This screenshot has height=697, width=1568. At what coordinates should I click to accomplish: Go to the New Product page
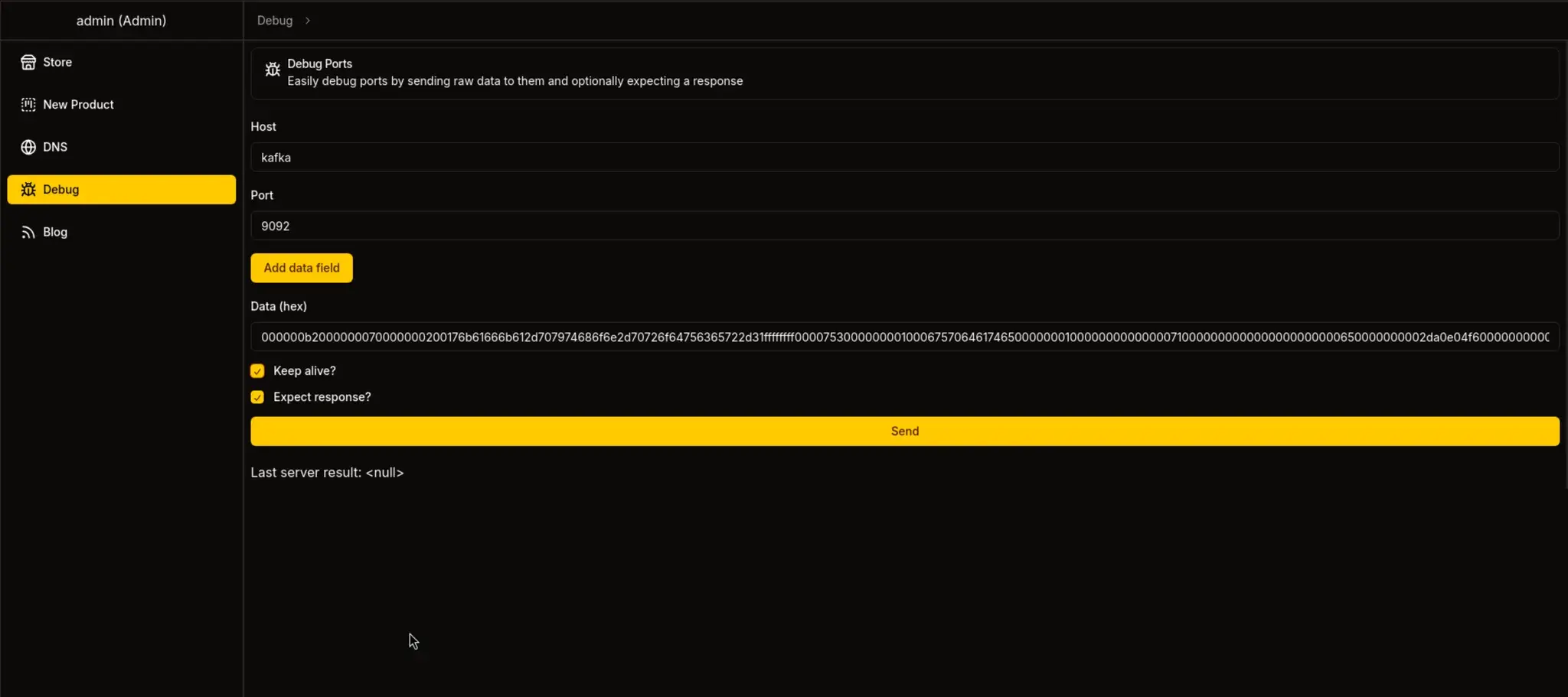(x=78, y=105)
